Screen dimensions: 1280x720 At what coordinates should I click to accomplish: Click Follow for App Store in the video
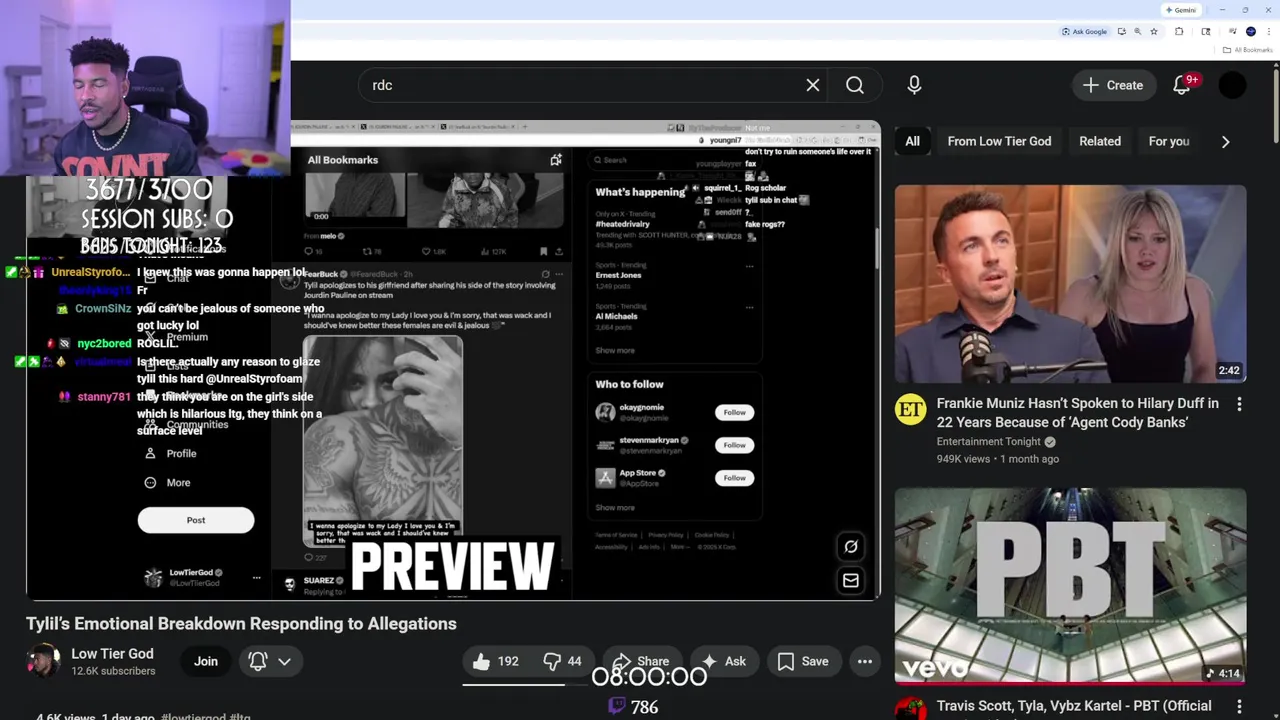734,478
